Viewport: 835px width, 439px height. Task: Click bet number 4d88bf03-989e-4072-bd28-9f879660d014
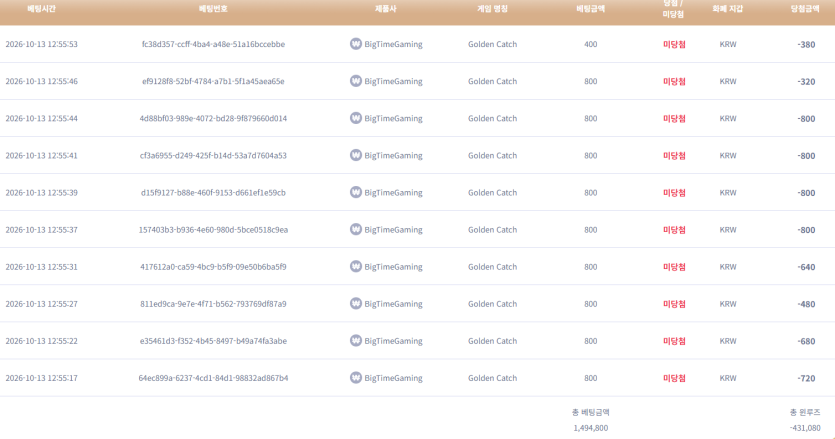[x=213, y=118]
